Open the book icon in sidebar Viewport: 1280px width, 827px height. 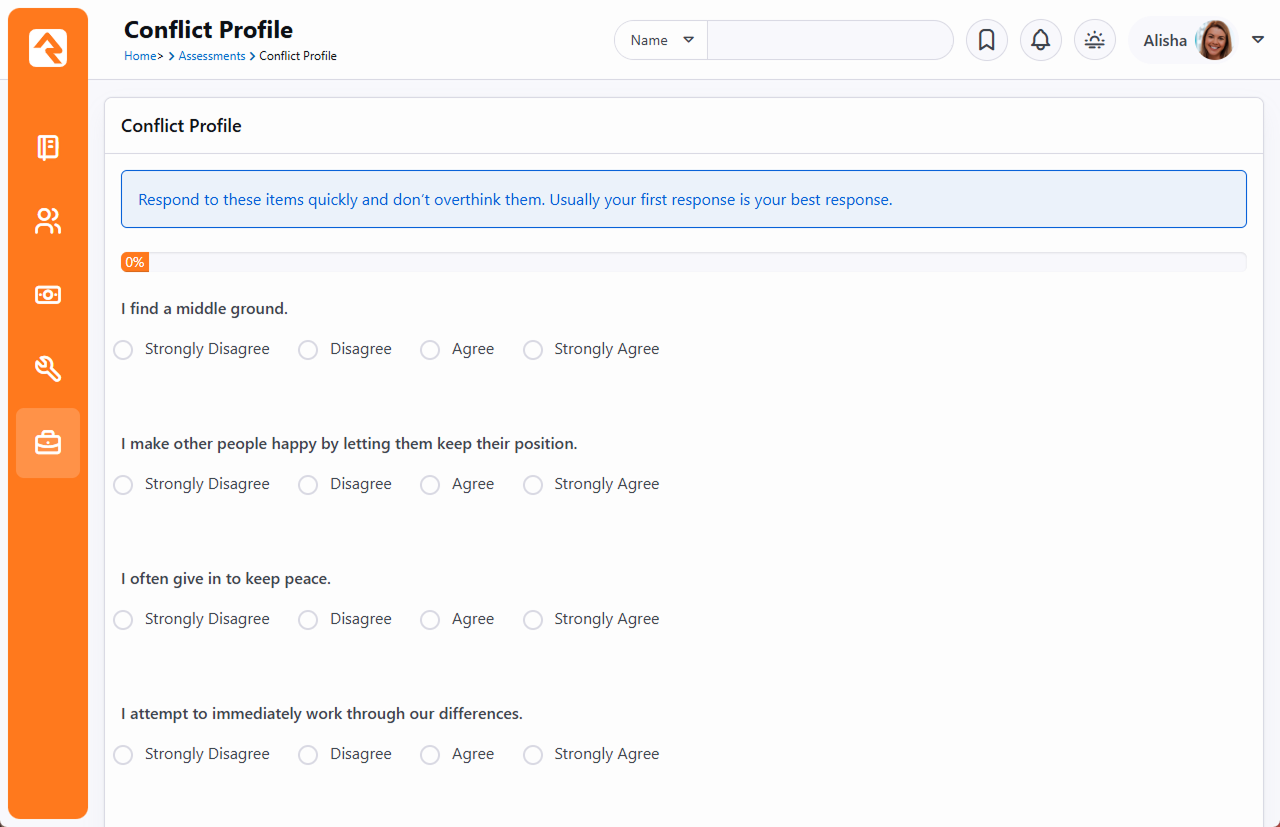click(x=48, y=148)
